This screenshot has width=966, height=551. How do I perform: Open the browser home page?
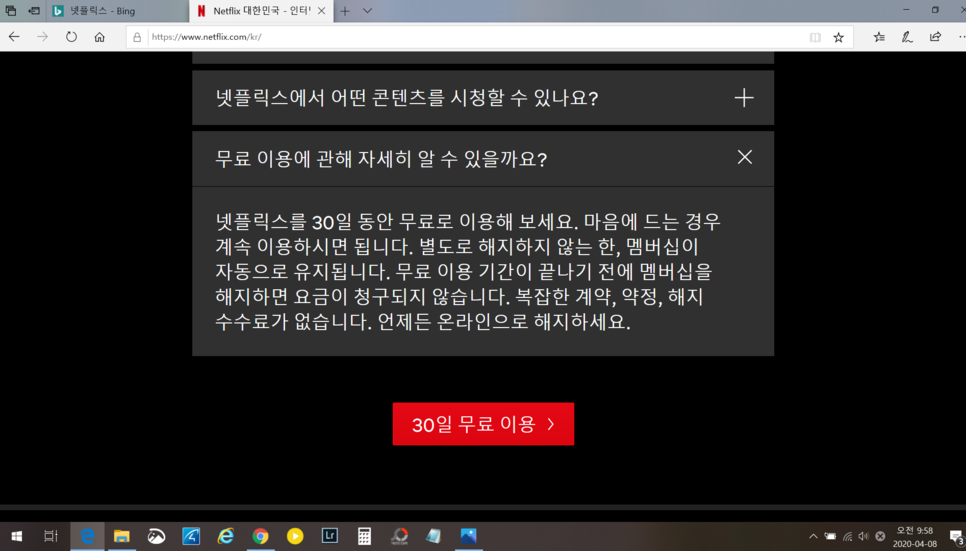99,37
